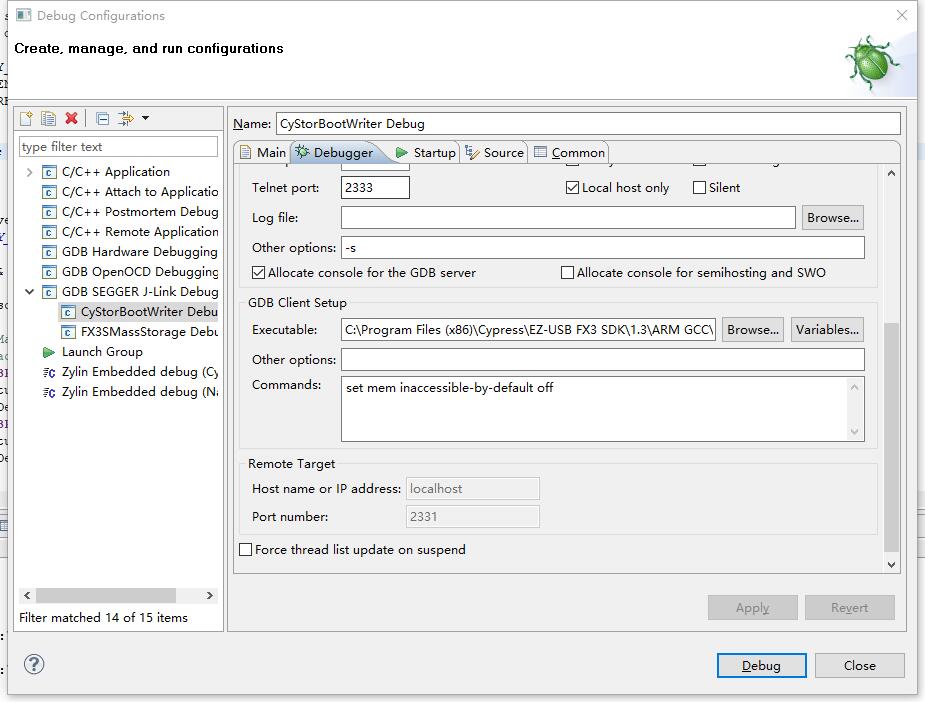Open the Source tab

(x=494, y=153)
